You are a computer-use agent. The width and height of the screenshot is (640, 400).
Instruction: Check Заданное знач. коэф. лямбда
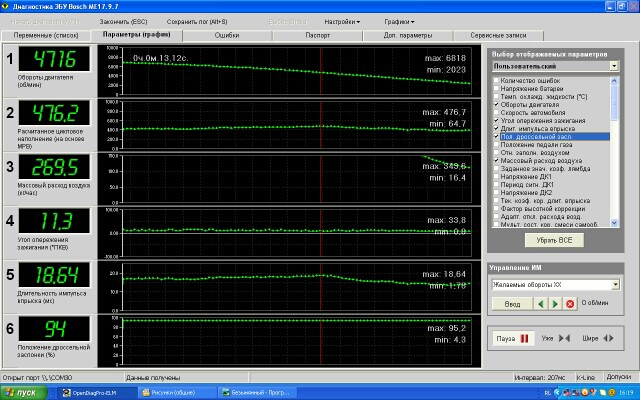496,169
